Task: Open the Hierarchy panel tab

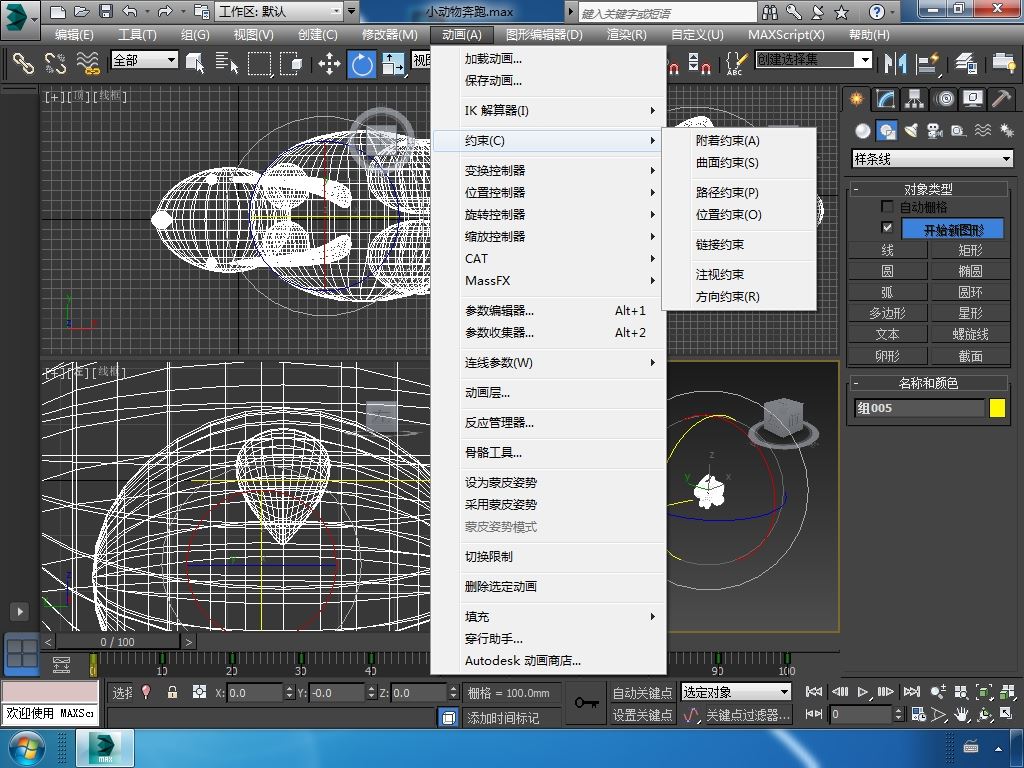Action: (x=914, y=98)
